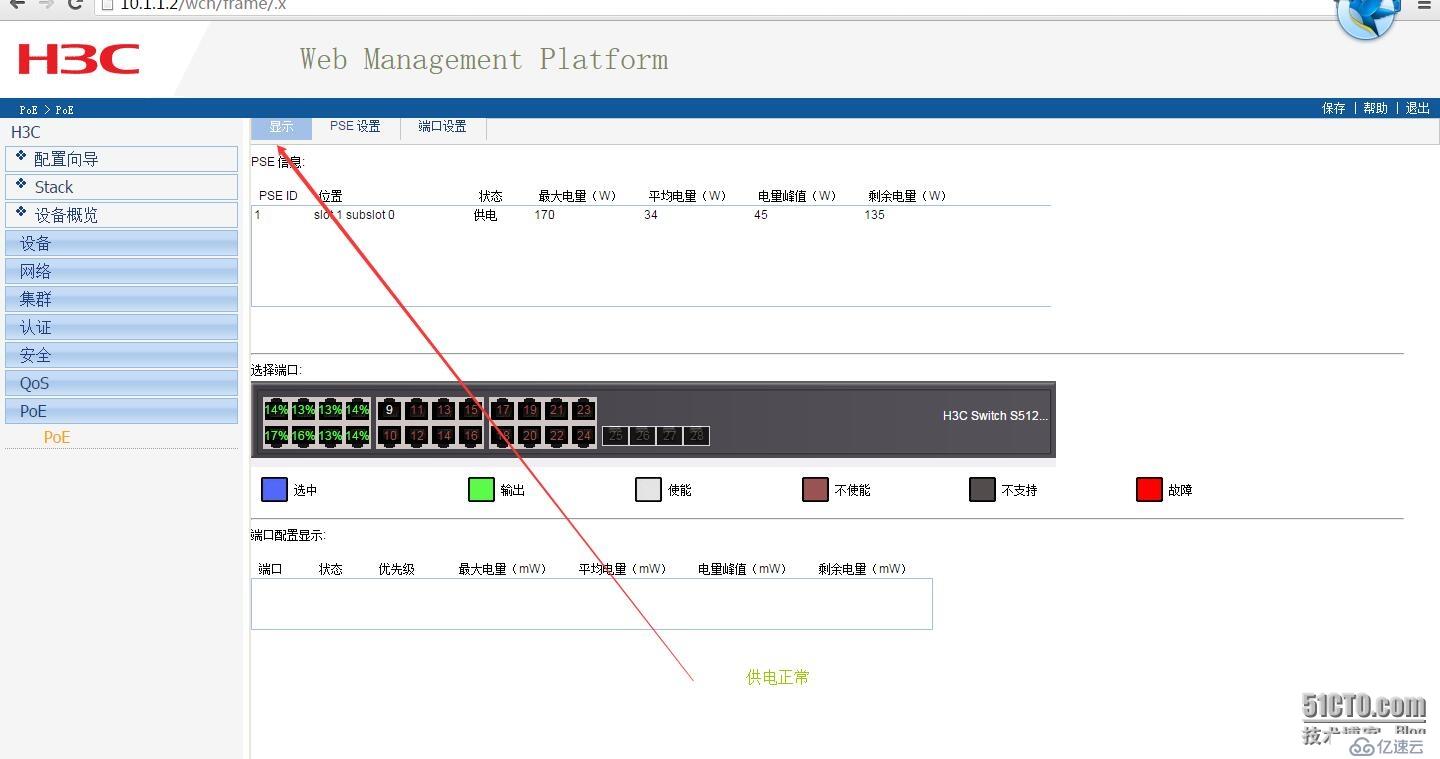Expand the 集群 sidebar section
1440x759 pixels.
[122, 299]
